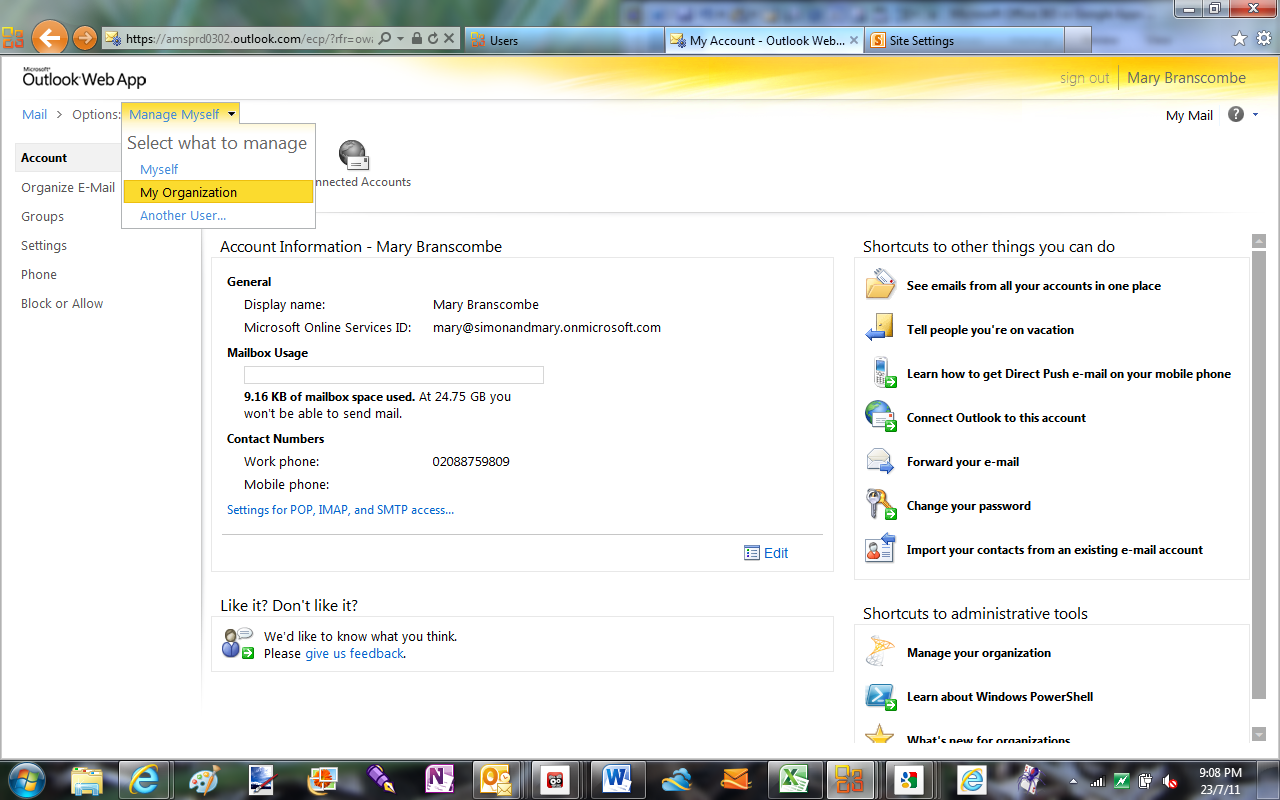Click the Import your contacts icon
This screenshot has width=1280, height=800.
point(880,549)
